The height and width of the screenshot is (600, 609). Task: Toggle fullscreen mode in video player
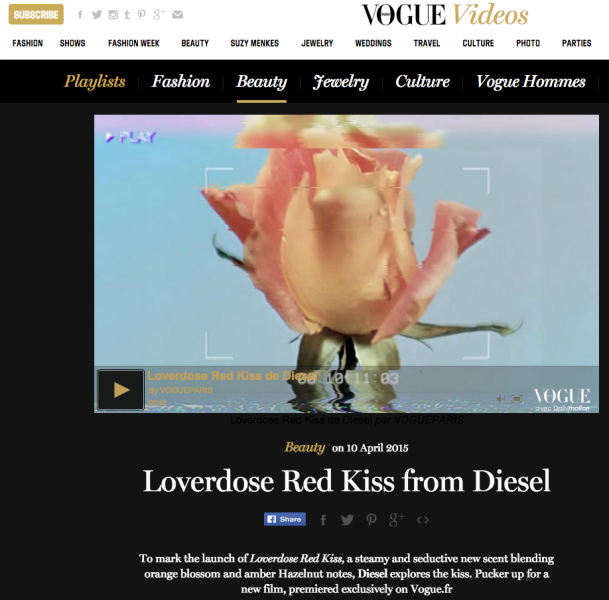(517, 399)
